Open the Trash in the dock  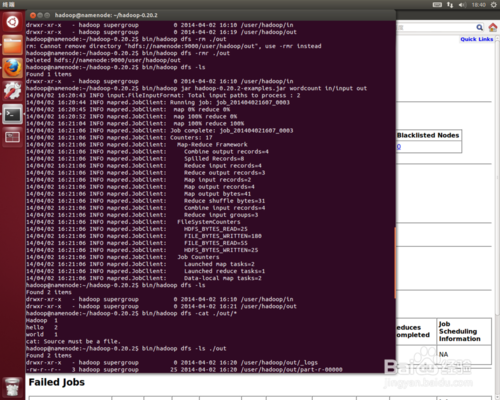[x=12, y=387]
